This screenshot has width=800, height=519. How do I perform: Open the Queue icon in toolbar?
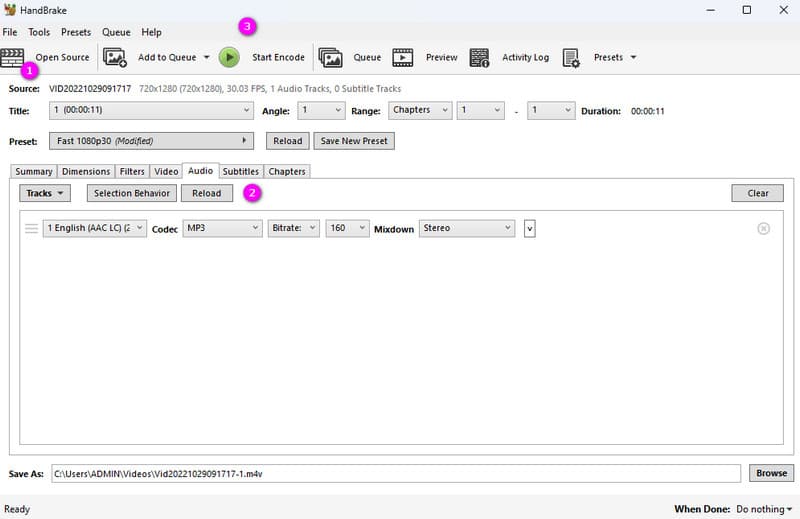tap(330, 57)
